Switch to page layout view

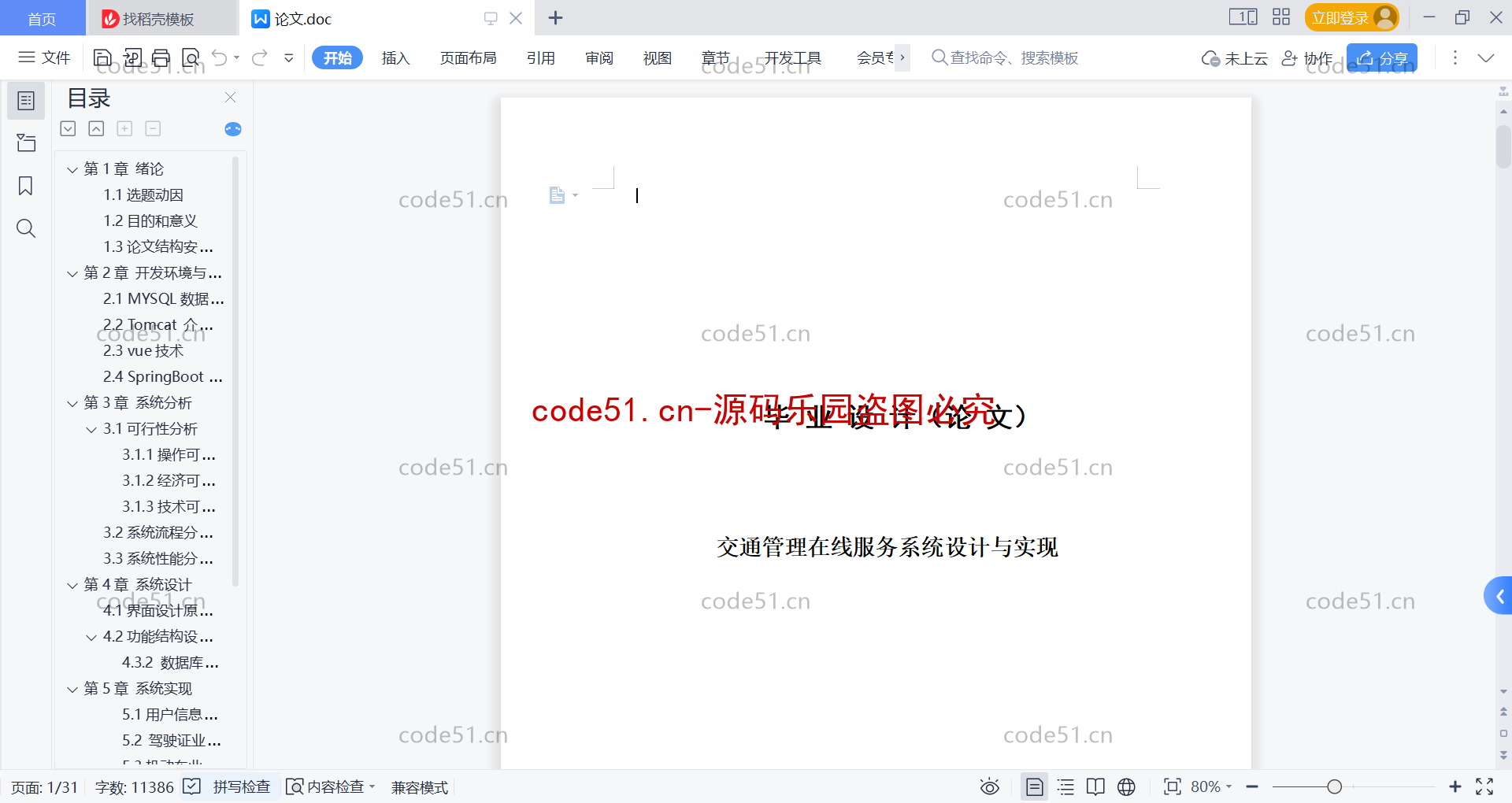point(1034,786)
